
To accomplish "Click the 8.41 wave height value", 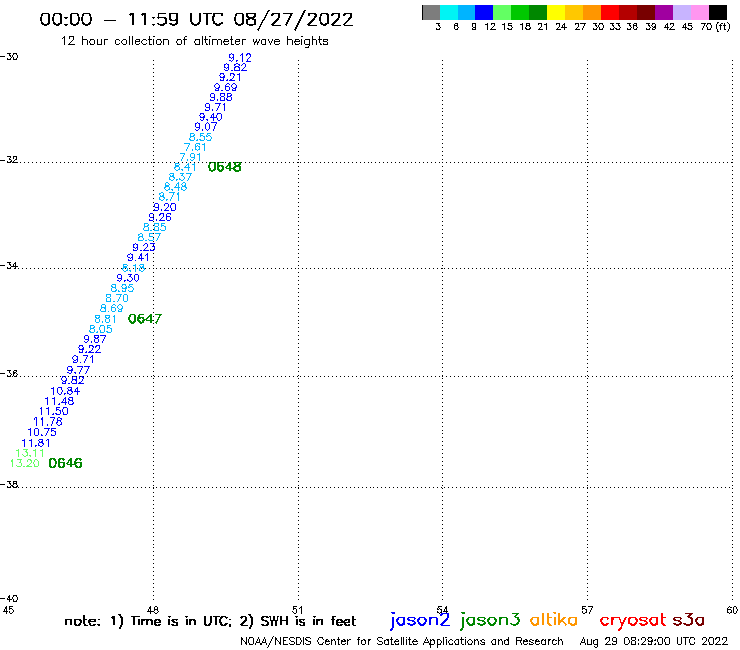I will click(185, 167).
